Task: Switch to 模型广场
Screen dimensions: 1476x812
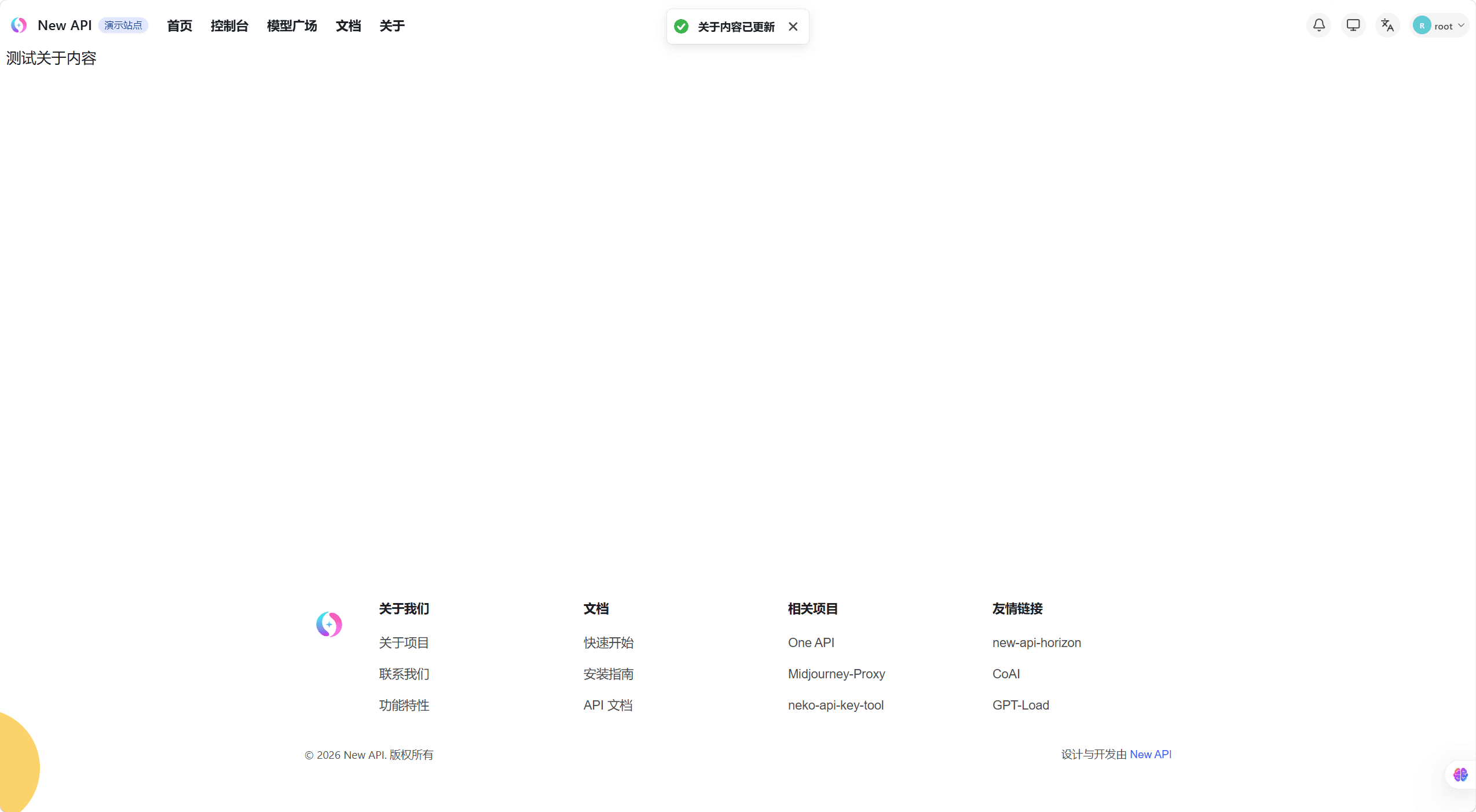Action: click(x=292, y=25)
